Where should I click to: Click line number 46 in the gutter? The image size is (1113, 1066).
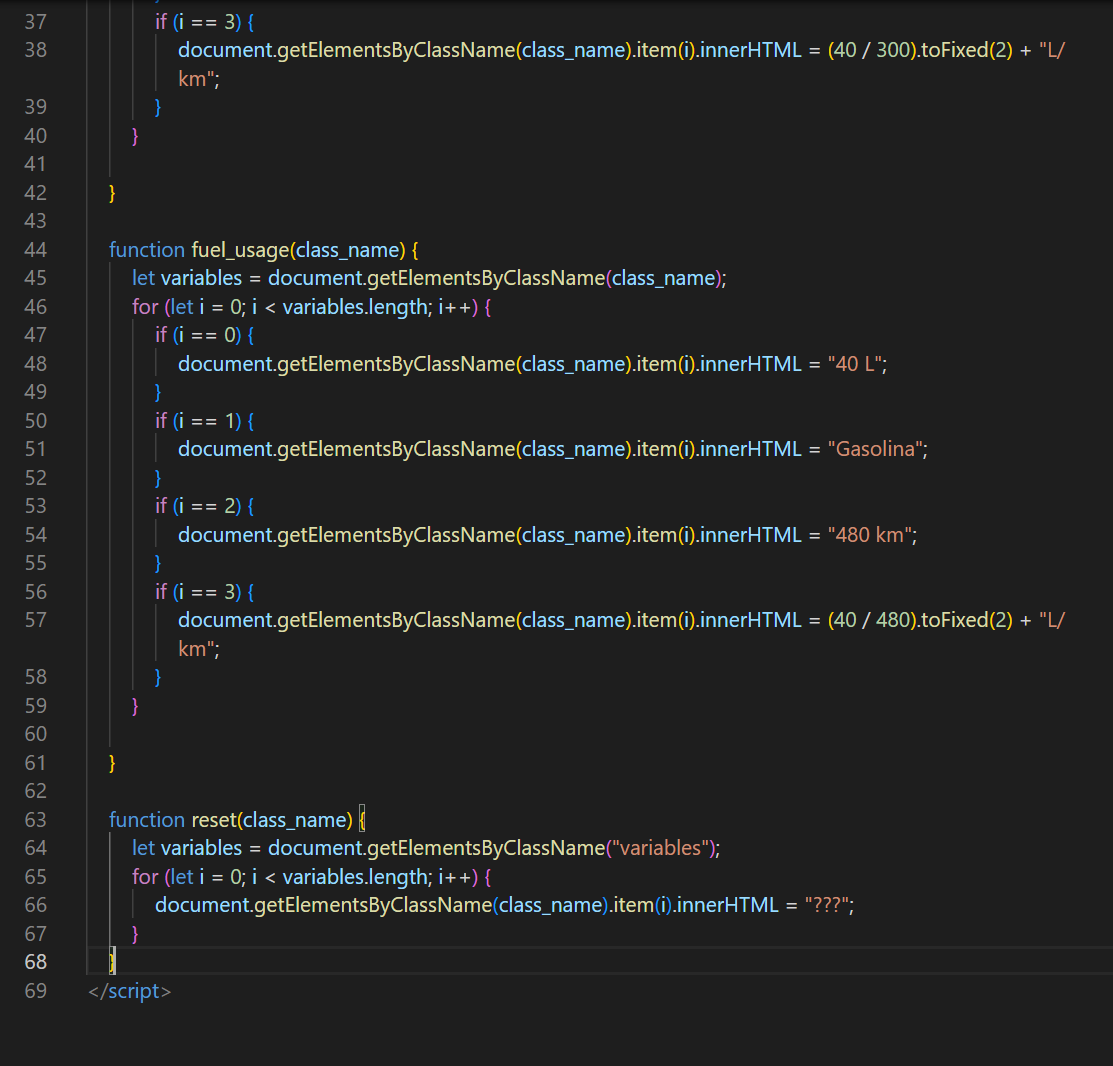[x=35, y=307]
